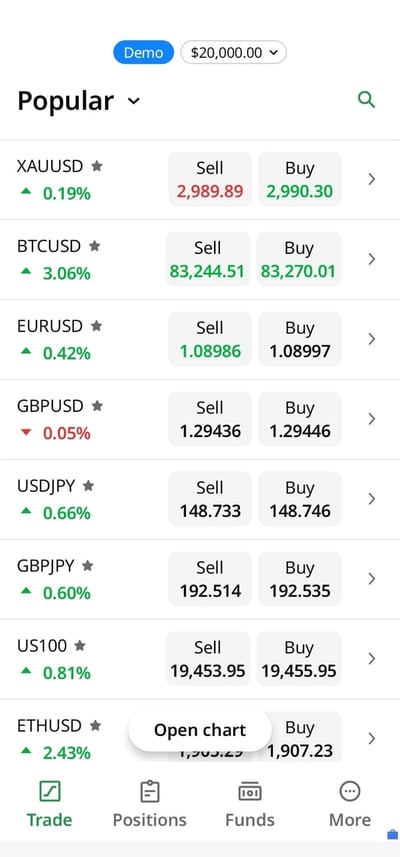Image resolution: width=400 pixels, height=857 pixels.
Task: Open the Positions clipboard tab
Action: click(x=149, y=805)
